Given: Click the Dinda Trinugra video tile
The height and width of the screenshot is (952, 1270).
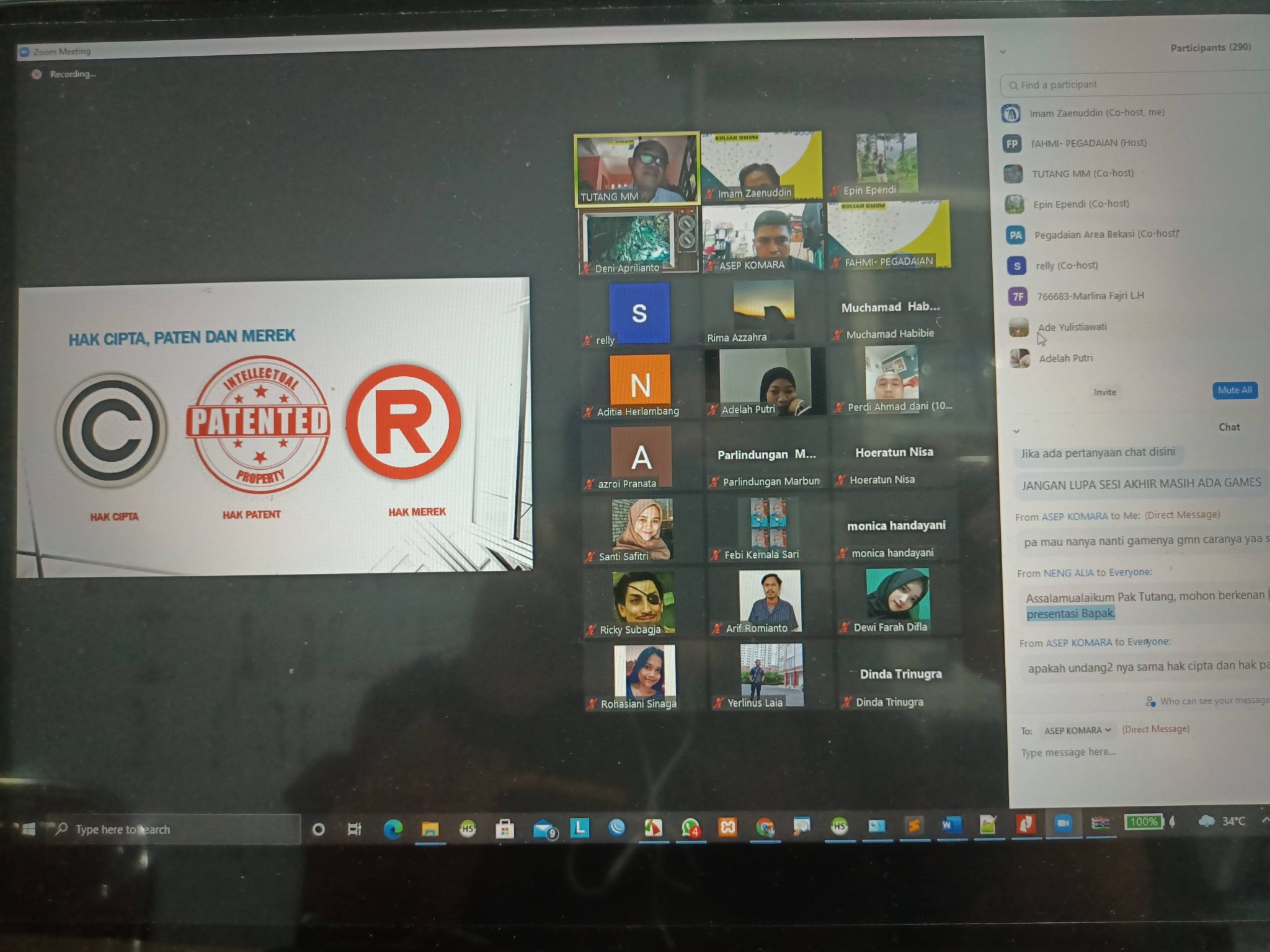Looking at the screenshot, I should tap(899, 675).
